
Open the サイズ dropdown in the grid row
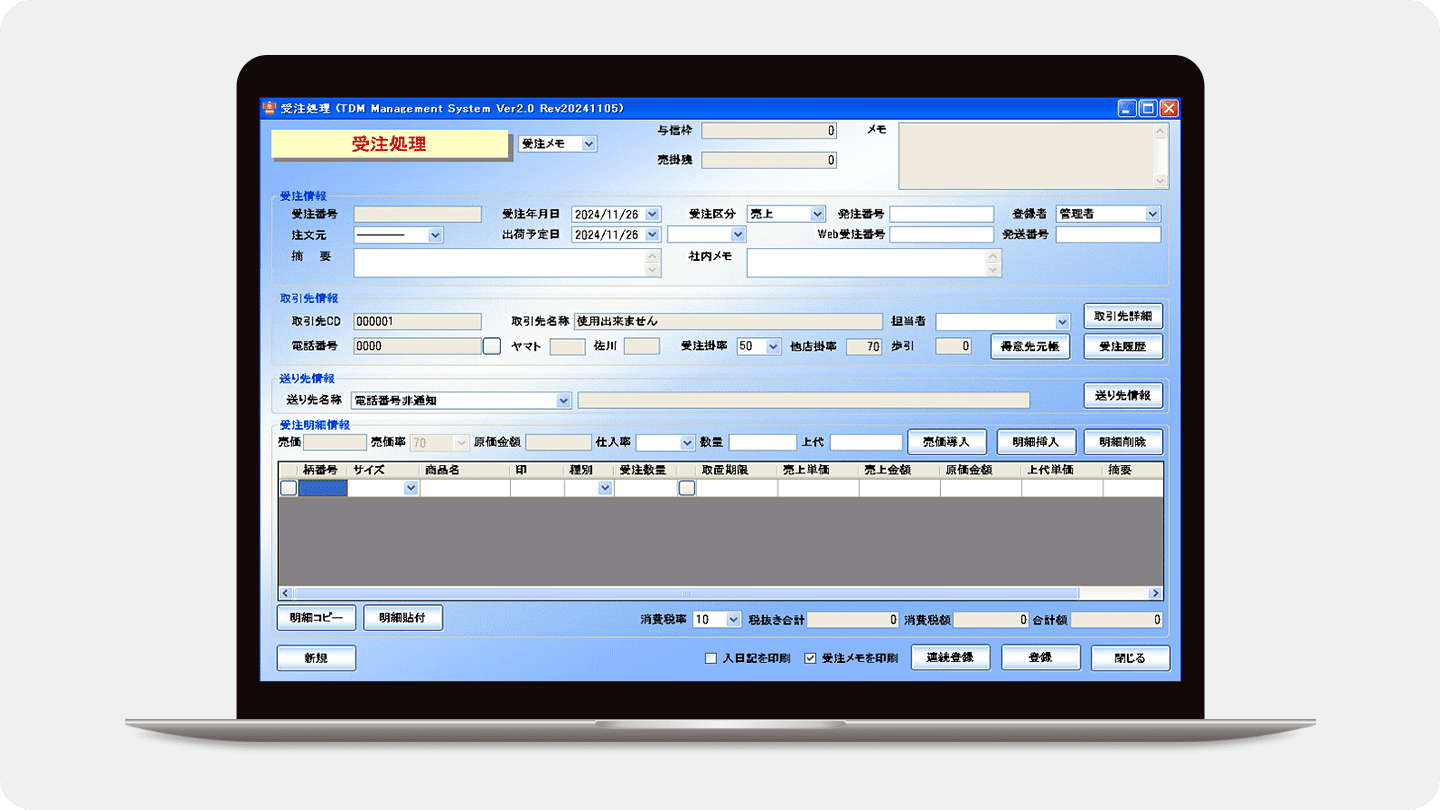[x=411, y=488]
